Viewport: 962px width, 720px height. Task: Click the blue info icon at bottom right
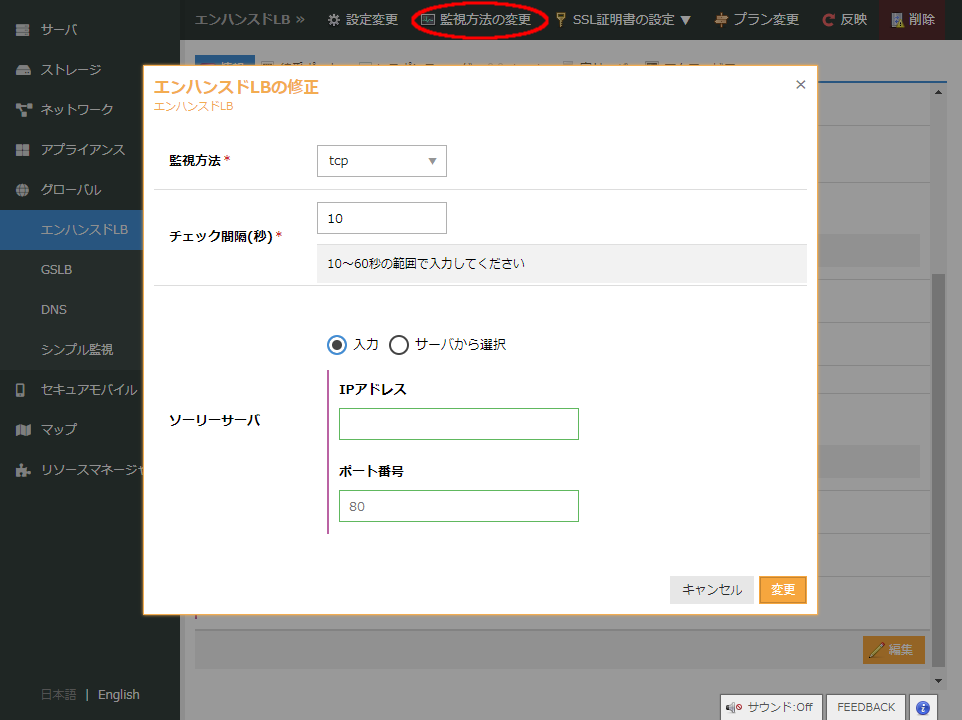pyautogui.click(x=923, y=708)
